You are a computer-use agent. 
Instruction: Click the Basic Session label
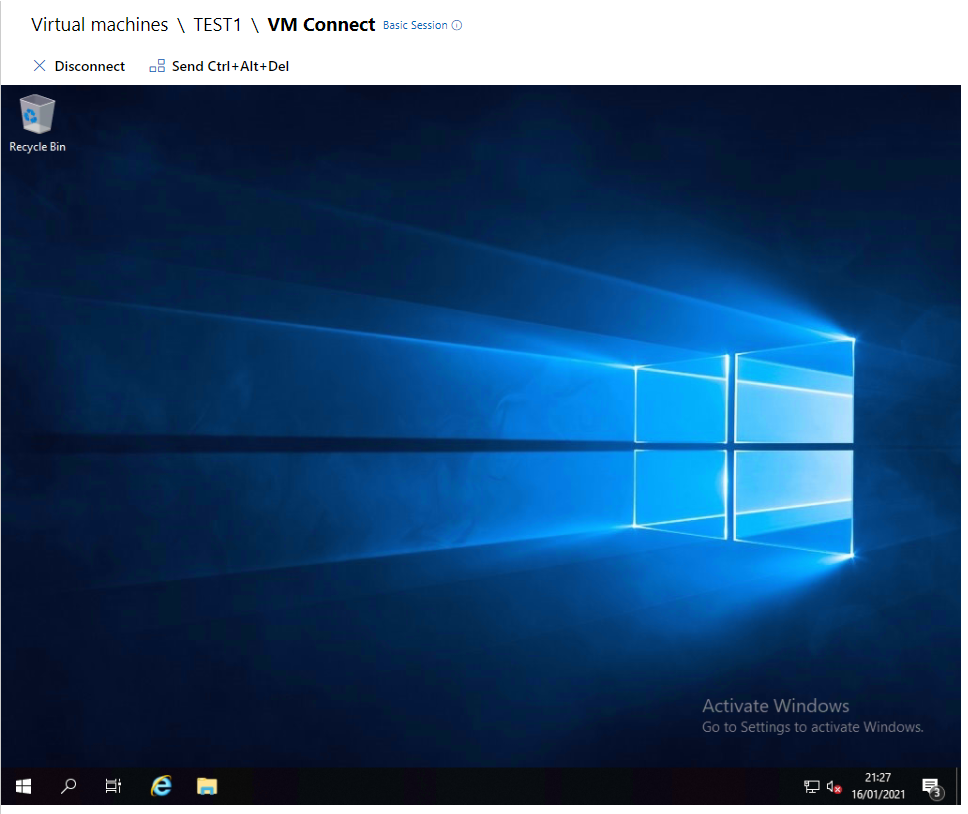(x=415, y=26)
